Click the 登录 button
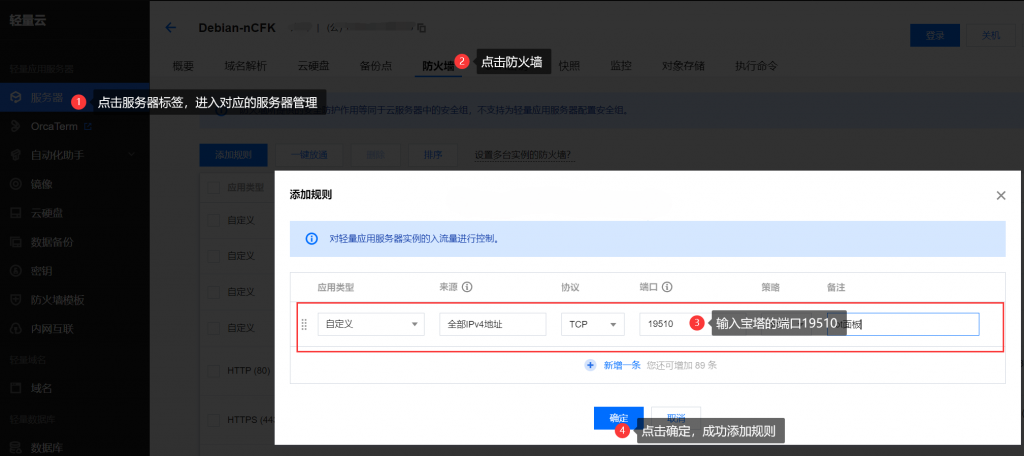Viewport: 1024px width, 456px height. 935,34
